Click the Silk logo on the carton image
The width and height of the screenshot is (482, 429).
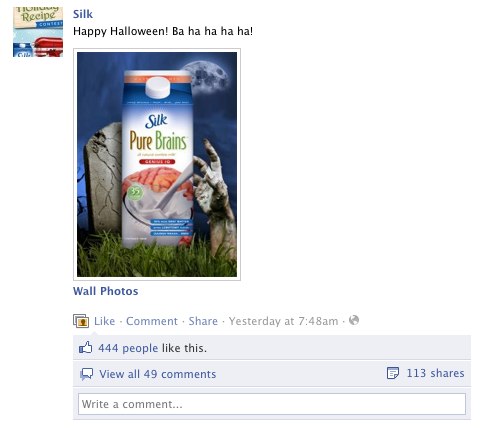coord(156,121)
